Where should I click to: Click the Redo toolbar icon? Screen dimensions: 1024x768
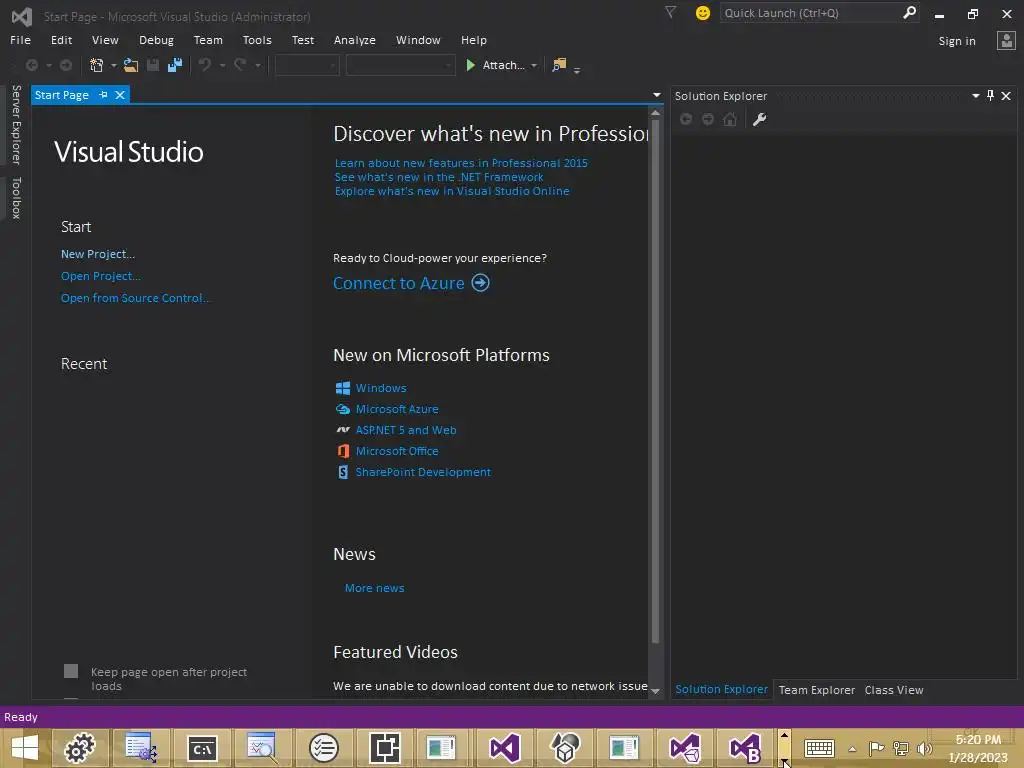click(240, 65)
